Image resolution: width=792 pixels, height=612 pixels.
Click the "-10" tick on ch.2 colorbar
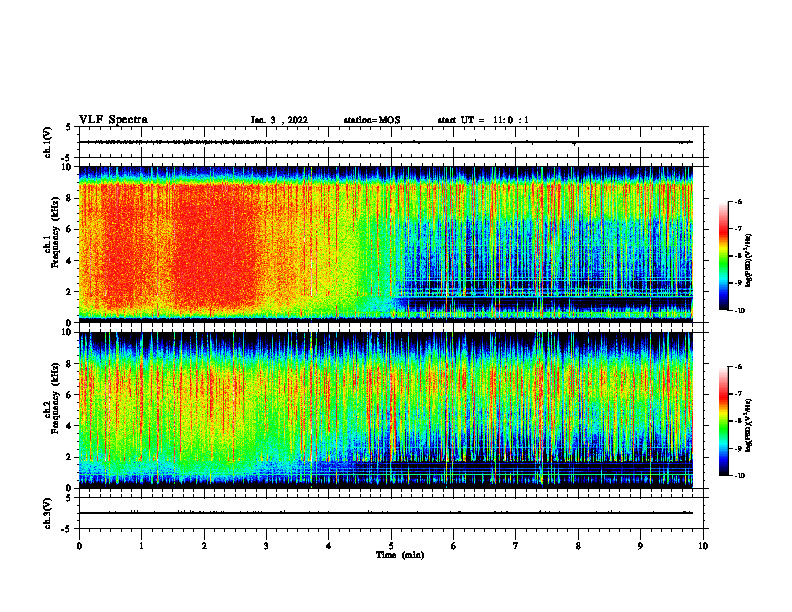(x=739, y=476)
